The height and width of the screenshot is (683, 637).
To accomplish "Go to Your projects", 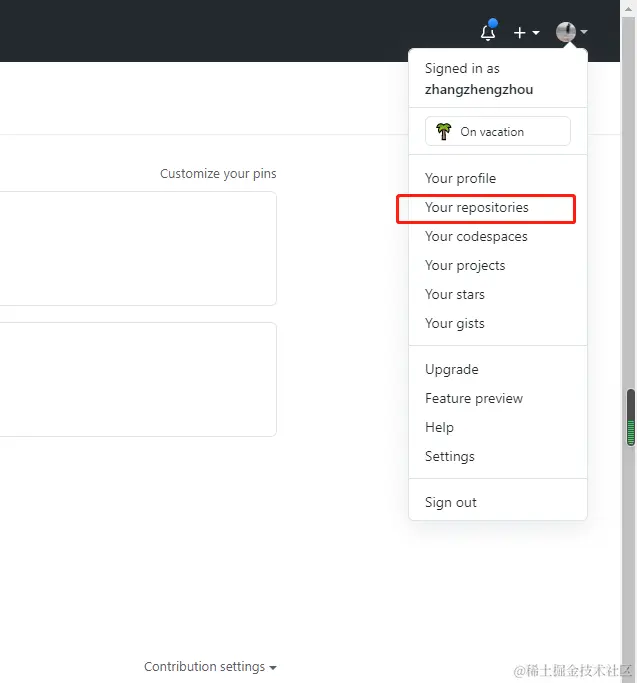I will coord(465,265).
